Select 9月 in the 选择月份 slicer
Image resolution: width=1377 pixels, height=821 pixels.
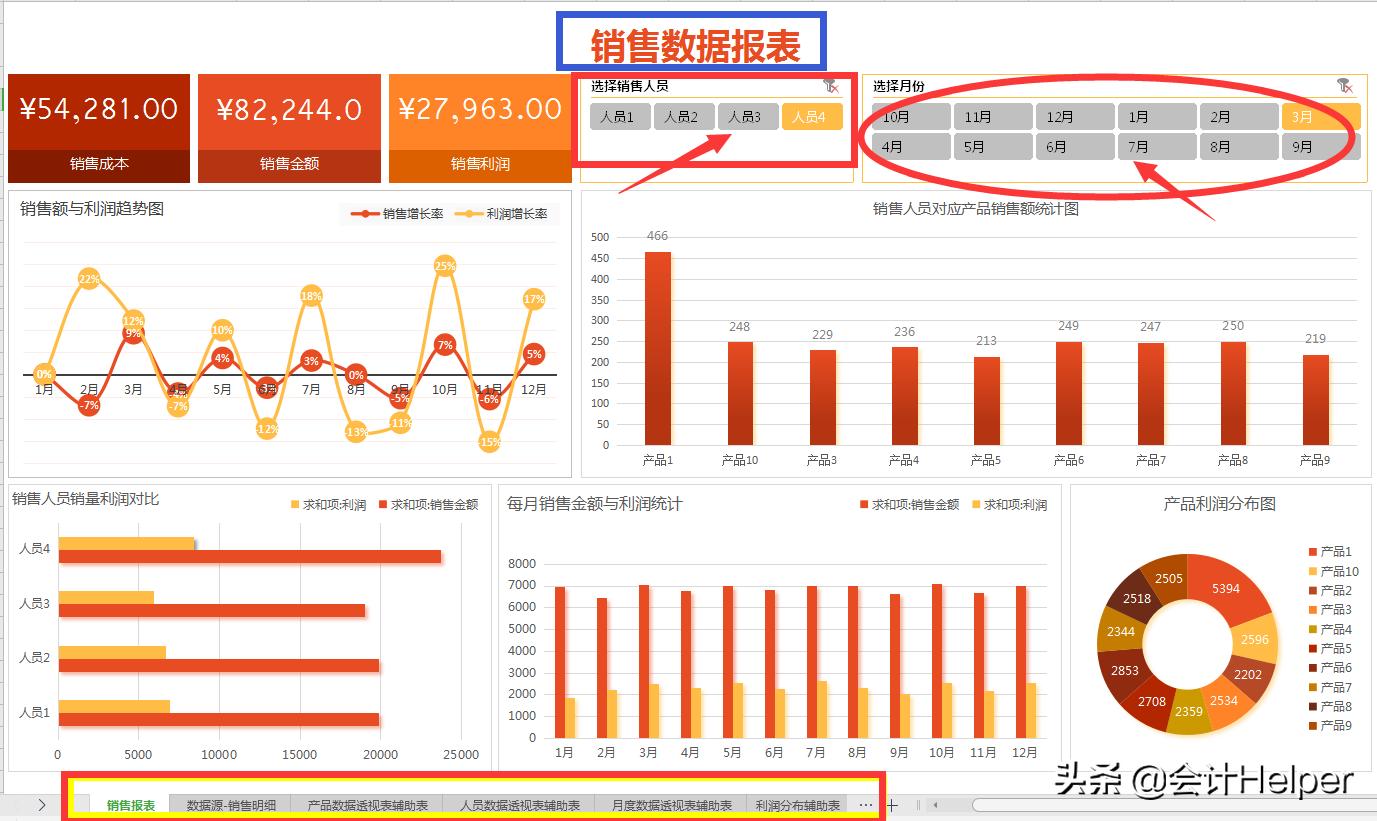tap(1321, 146)
